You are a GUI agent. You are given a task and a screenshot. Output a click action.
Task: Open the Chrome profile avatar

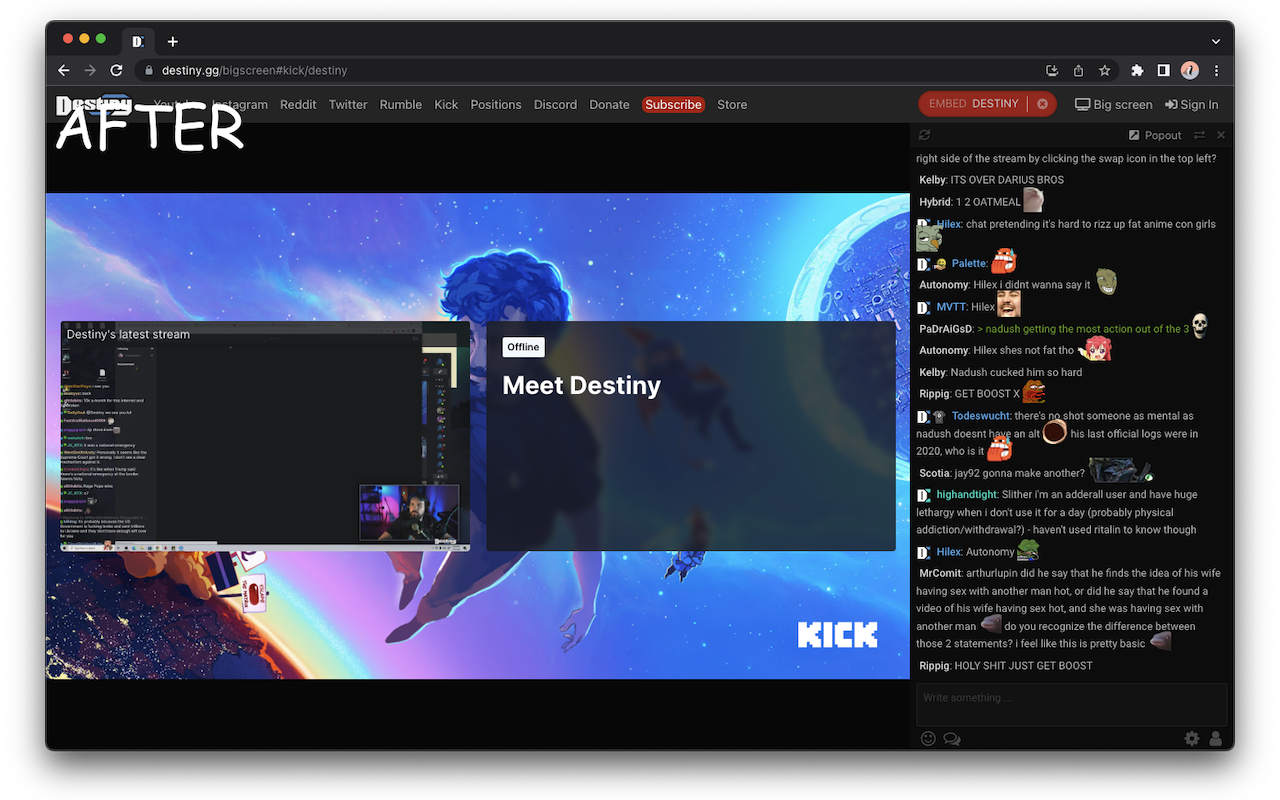[x=1189, y=70]
